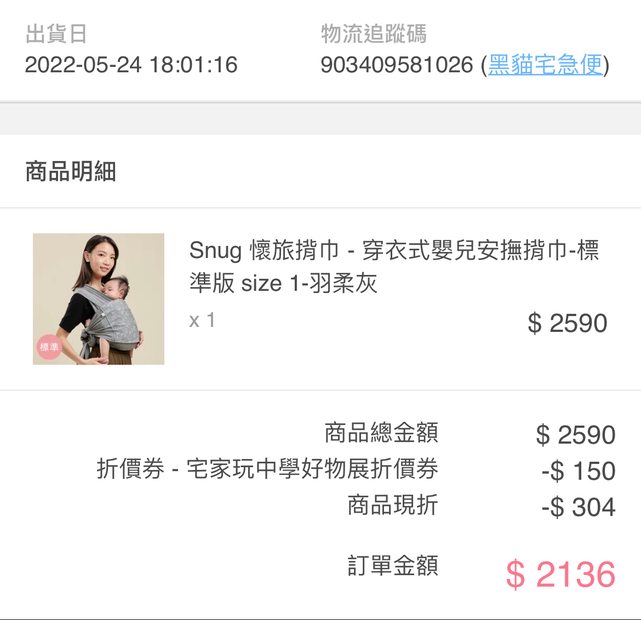Click the -$ 304 product discount amount
641x620 pixels.
tap(578, 507)
